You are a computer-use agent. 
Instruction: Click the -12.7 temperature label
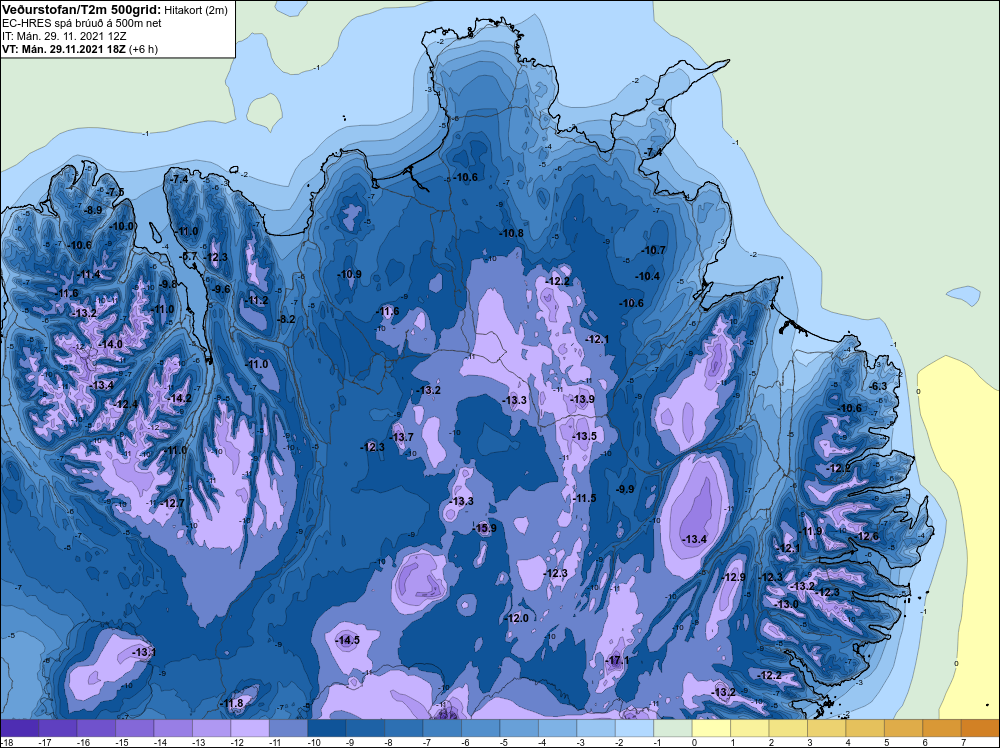pyautogui.click(x=173, y=503)
